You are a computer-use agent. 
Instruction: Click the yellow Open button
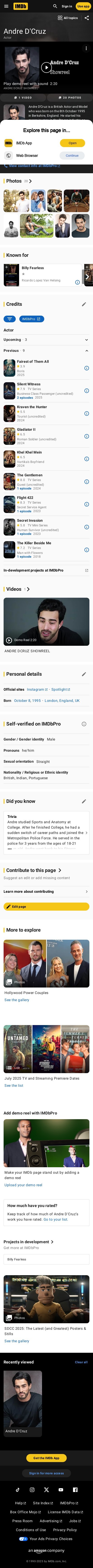[x=72, y=143]
